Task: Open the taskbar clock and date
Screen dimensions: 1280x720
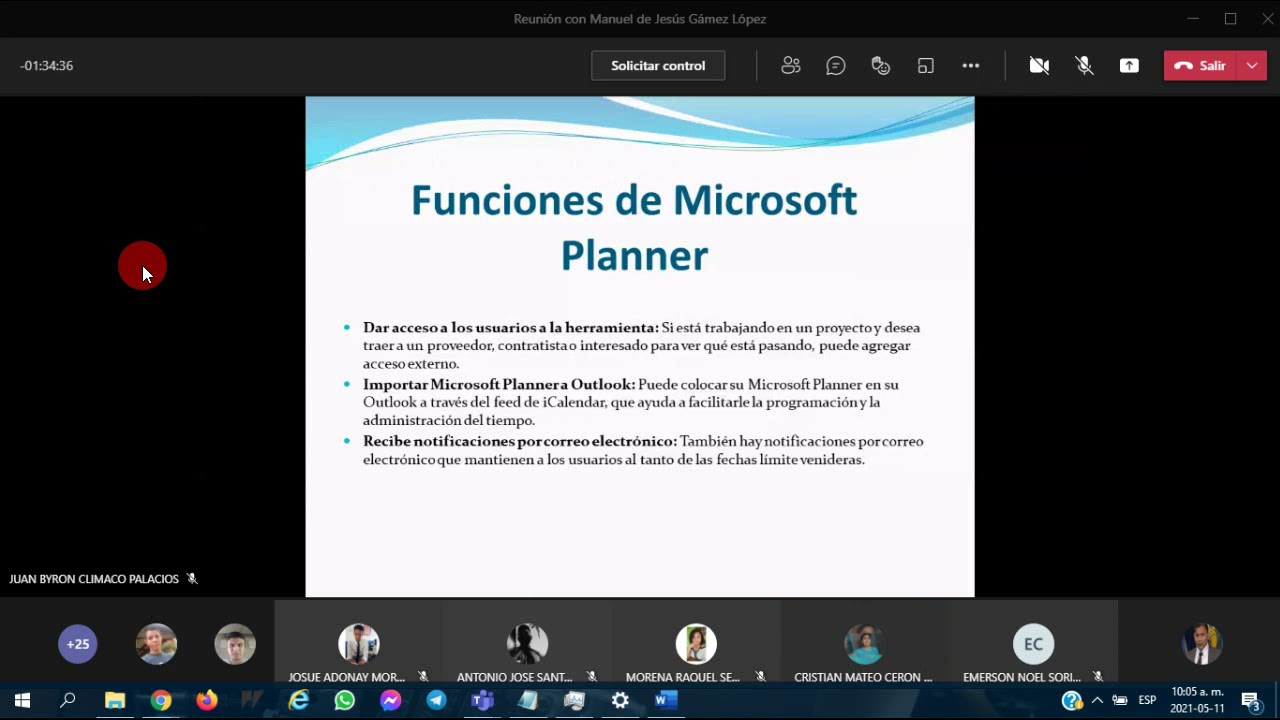Action: tap(1197, 701)
